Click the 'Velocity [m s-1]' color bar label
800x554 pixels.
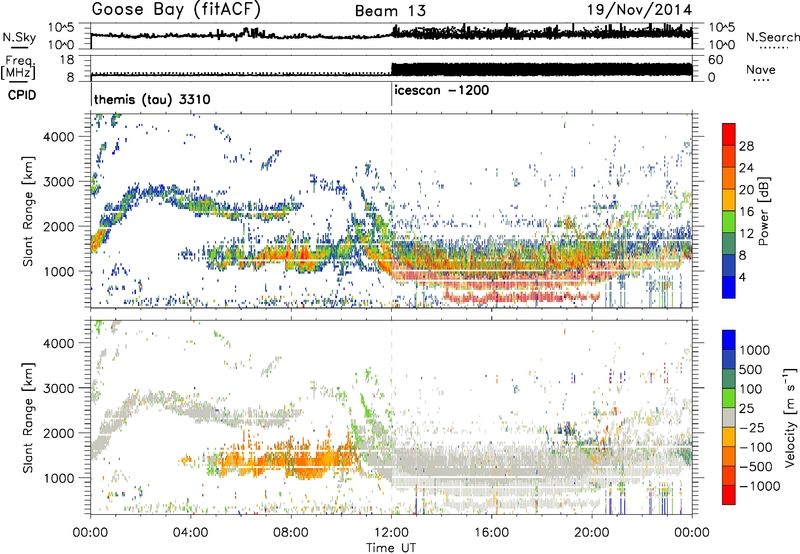click(791, 417)
